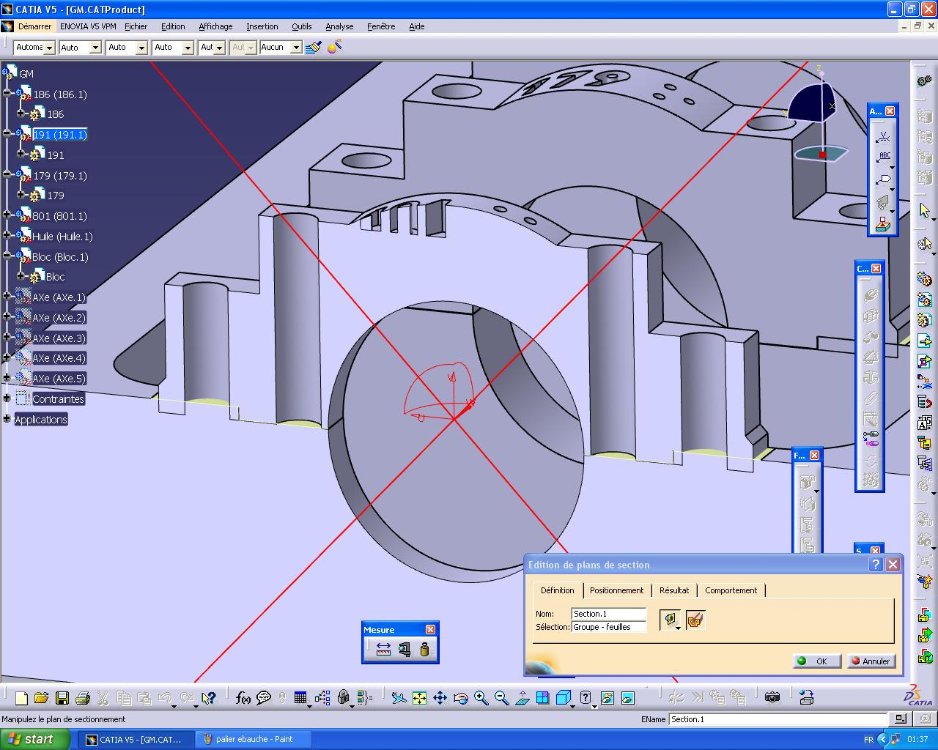Image resolution: width=938 pixels, height=750 pixels.
Task: Select the Rotate view tool
Action: pyautogui.click(x=460, y=698)
